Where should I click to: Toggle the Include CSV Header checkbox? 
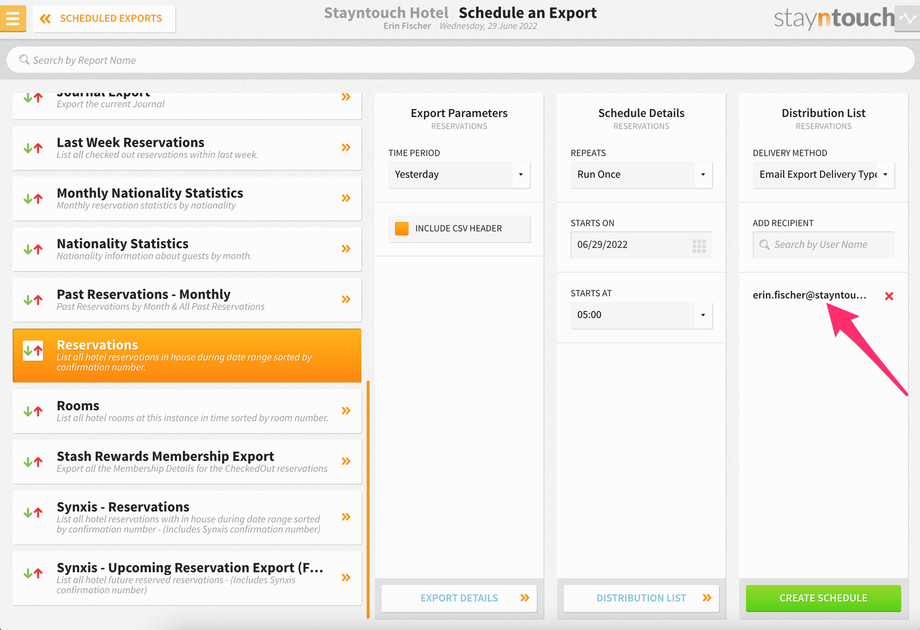coord(402,228)
